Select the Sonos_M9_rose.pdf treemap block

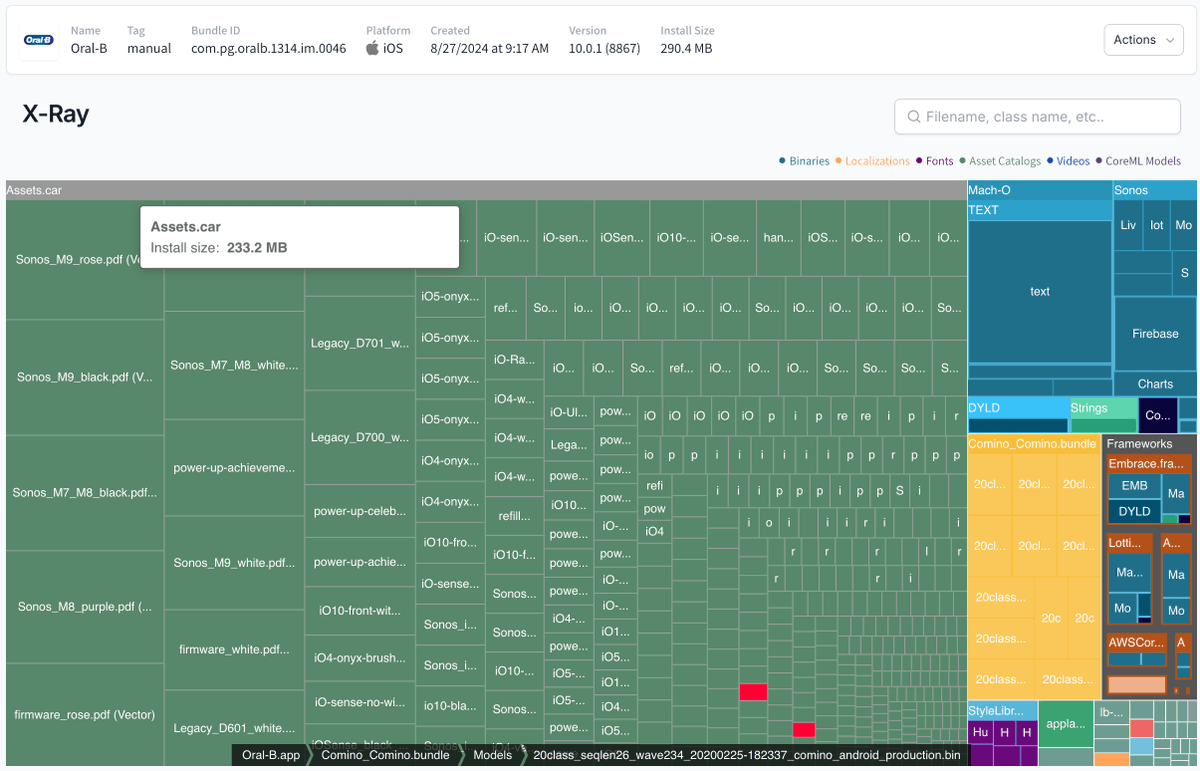tap(85, 260)
